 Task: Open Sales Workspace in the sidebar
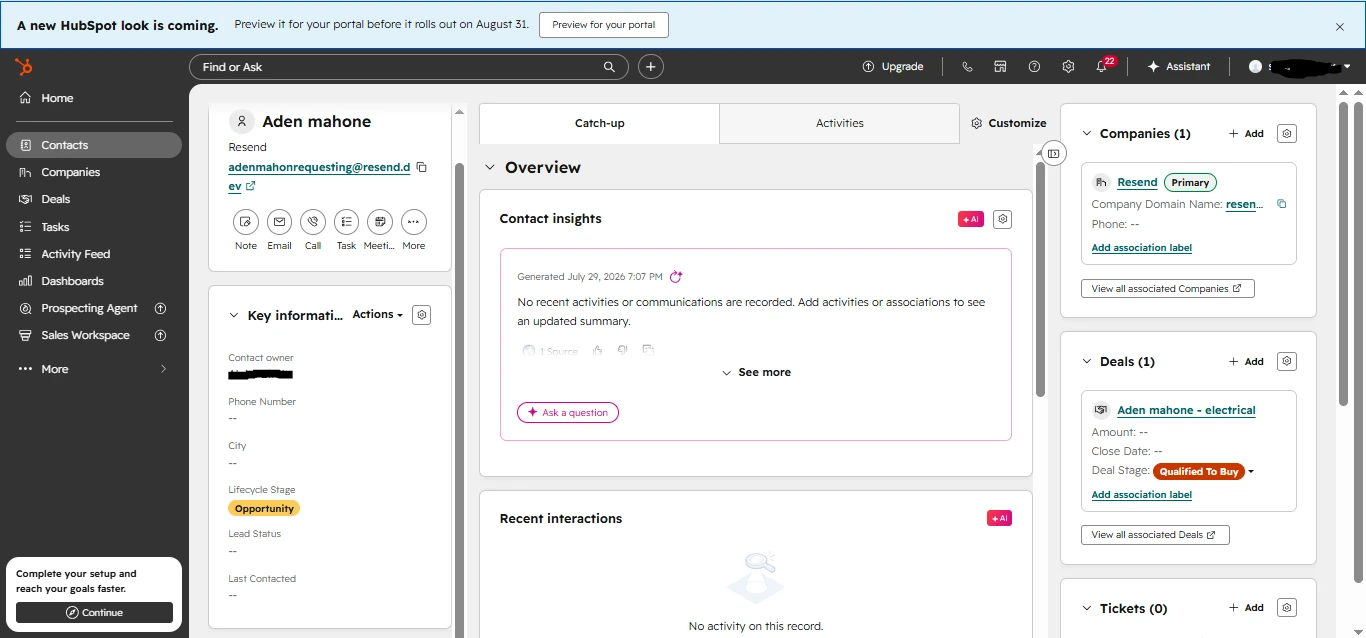(94, 335)
